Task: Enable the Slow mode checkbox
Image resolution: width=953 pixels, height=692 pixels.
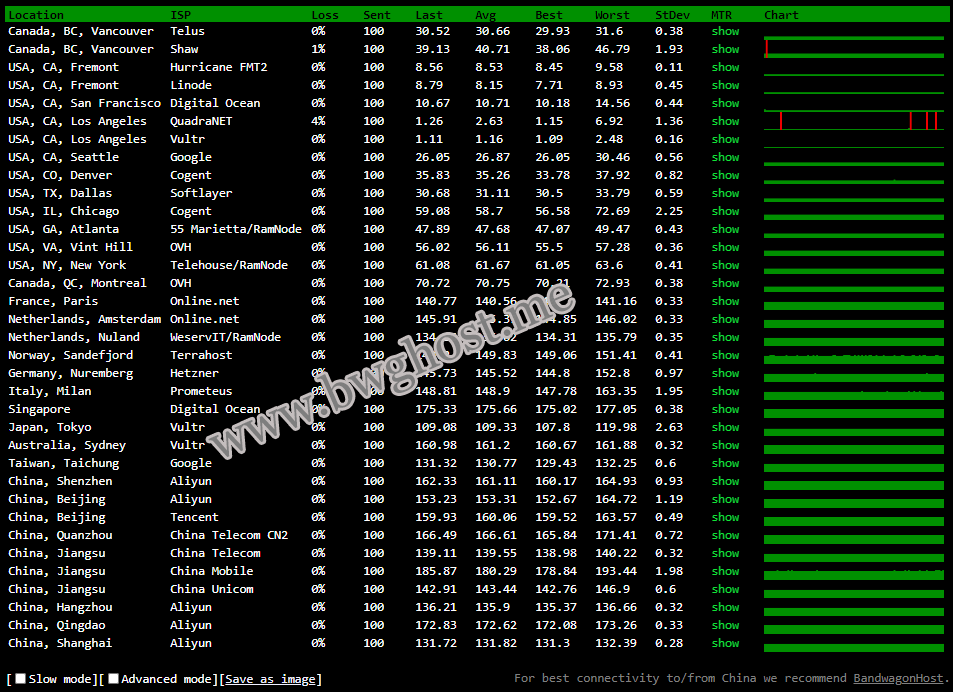Action: tap(21, 679)
